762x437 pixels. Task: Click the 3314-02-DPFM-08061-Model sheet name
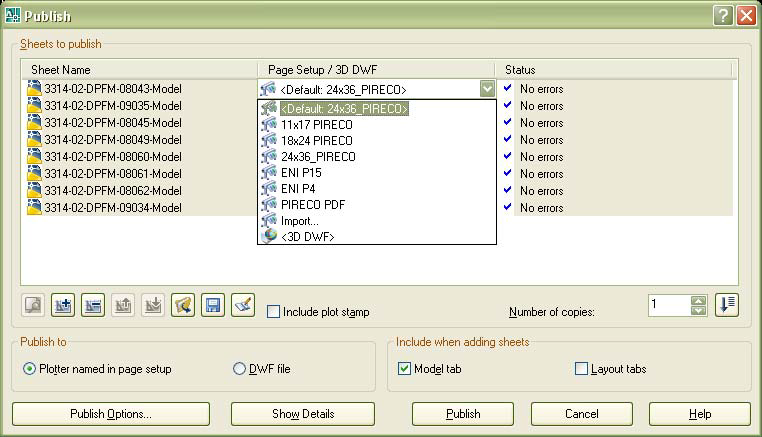(113, 174)
